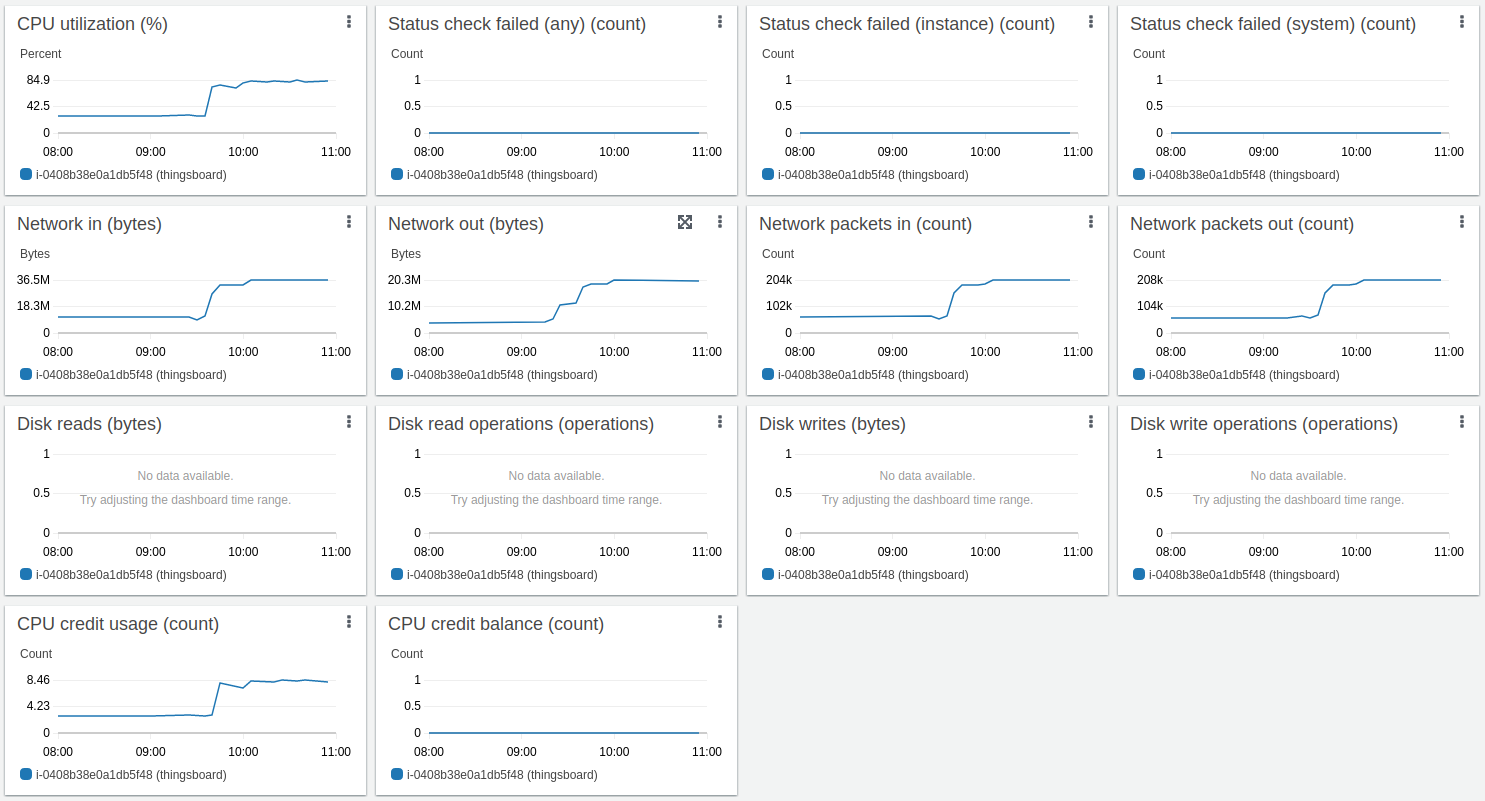Open Network packets out widget actions menu
Viewport: 1485px width, 801px height.
(1462, 222)
